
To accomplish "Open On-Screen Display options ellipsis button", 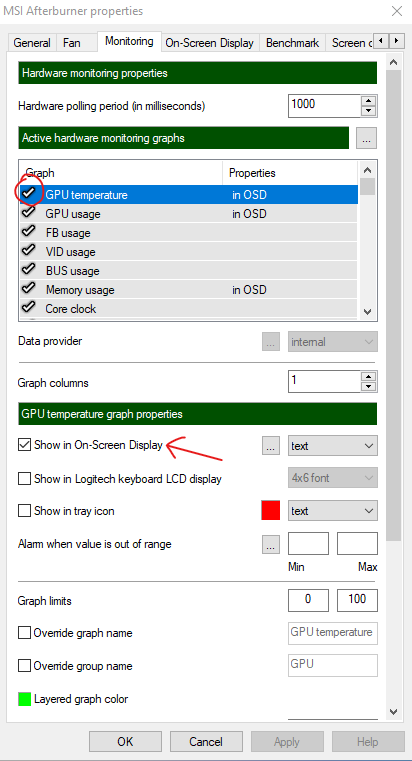I will (x=271, y=446).
